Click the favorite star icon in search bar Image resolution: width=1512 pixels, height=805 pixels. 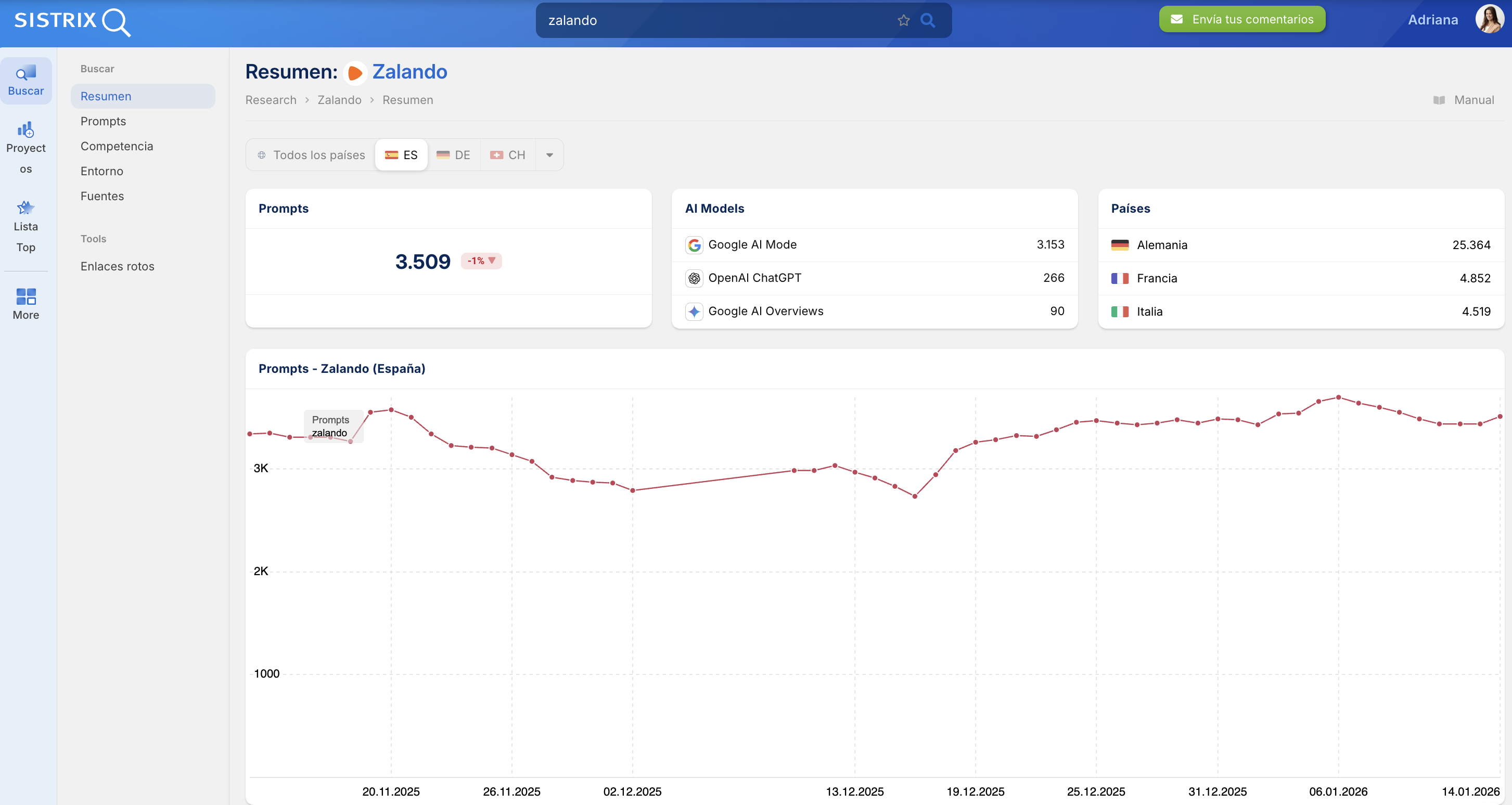[903, 20]
